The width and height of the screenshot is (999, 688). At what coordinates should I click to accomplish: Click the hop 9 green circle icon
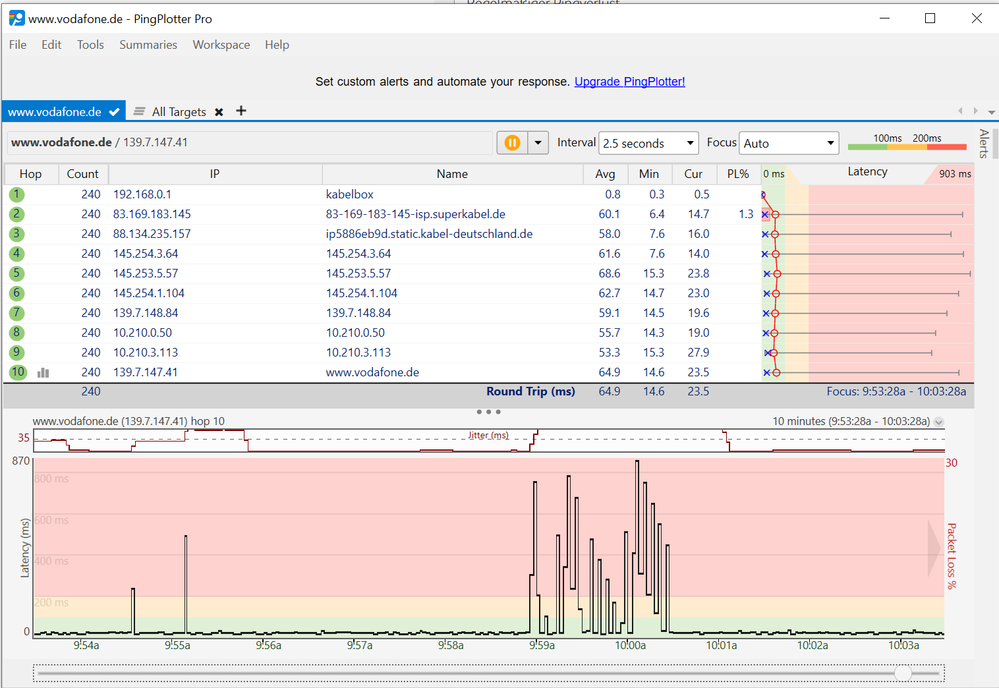[x=17, y=352]
